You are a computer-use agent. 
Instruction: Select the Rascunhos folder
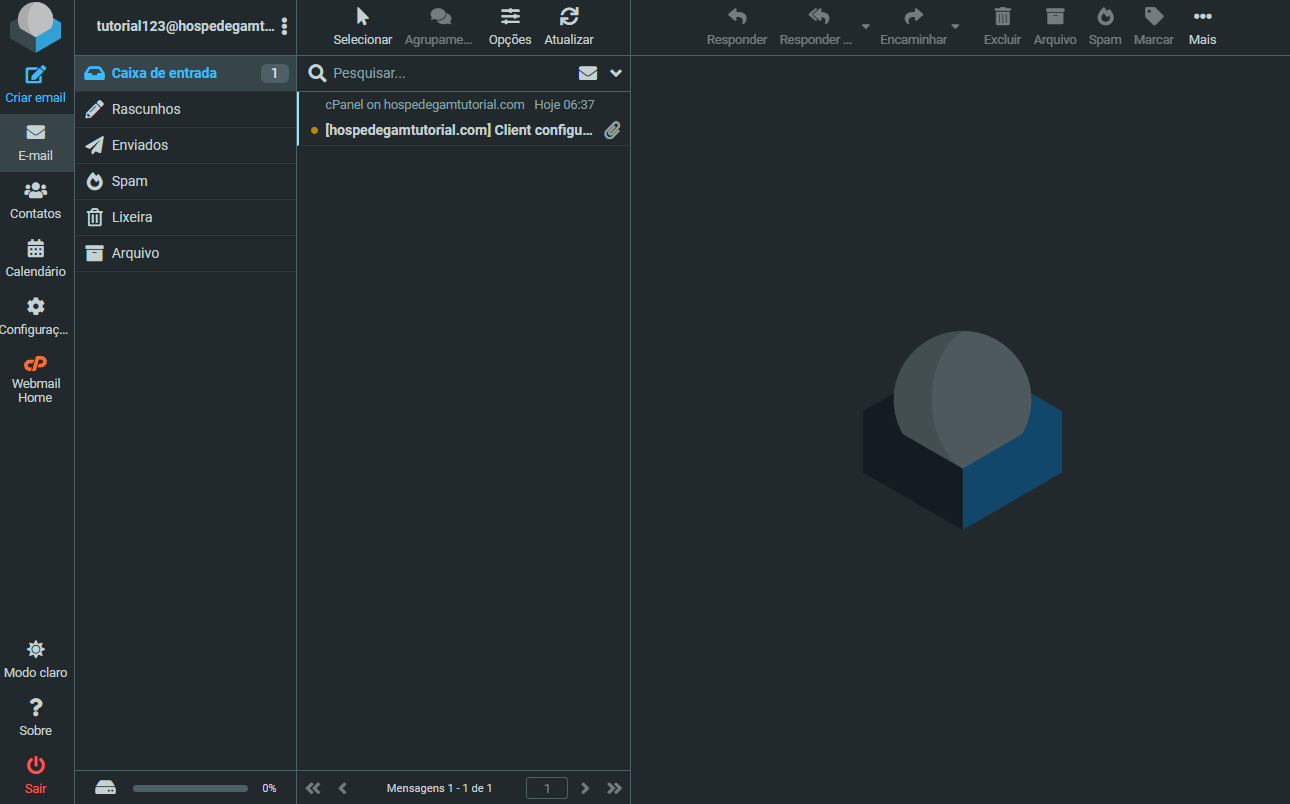tap(146, 109)
